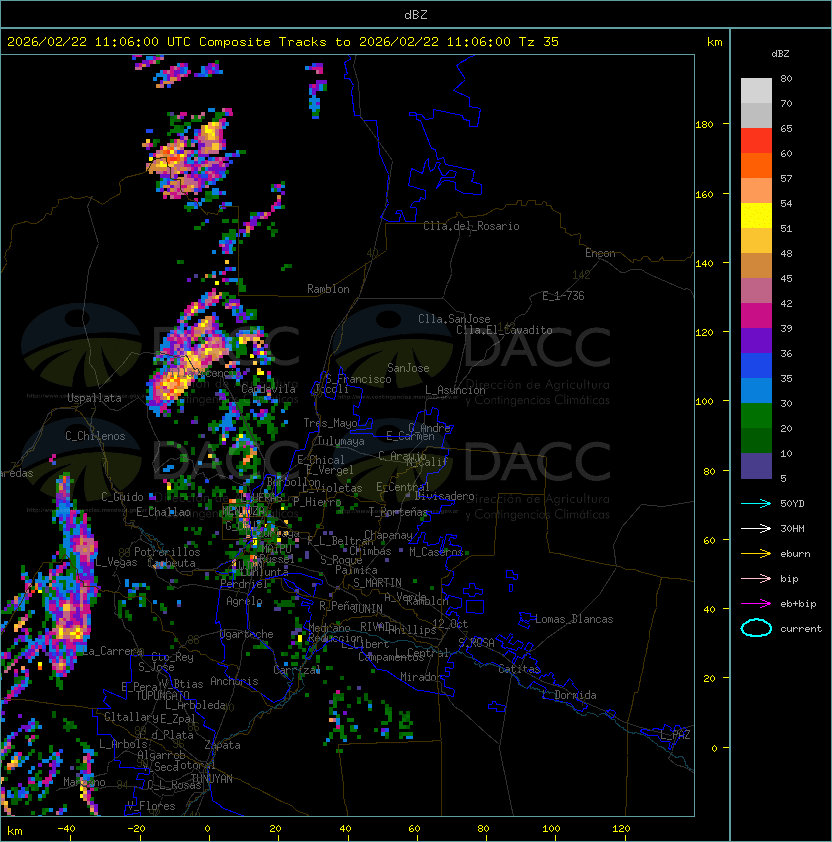Click the 'Carrizal' map label
The height and width of the screenshot is (842, 832).
pos(297,670)
